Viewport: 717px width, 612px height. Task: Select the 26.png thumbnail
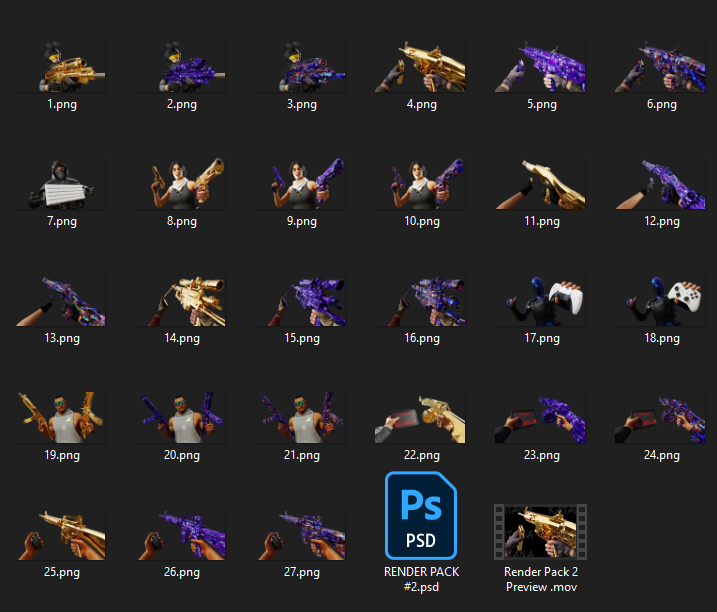[x=181, y=535]
